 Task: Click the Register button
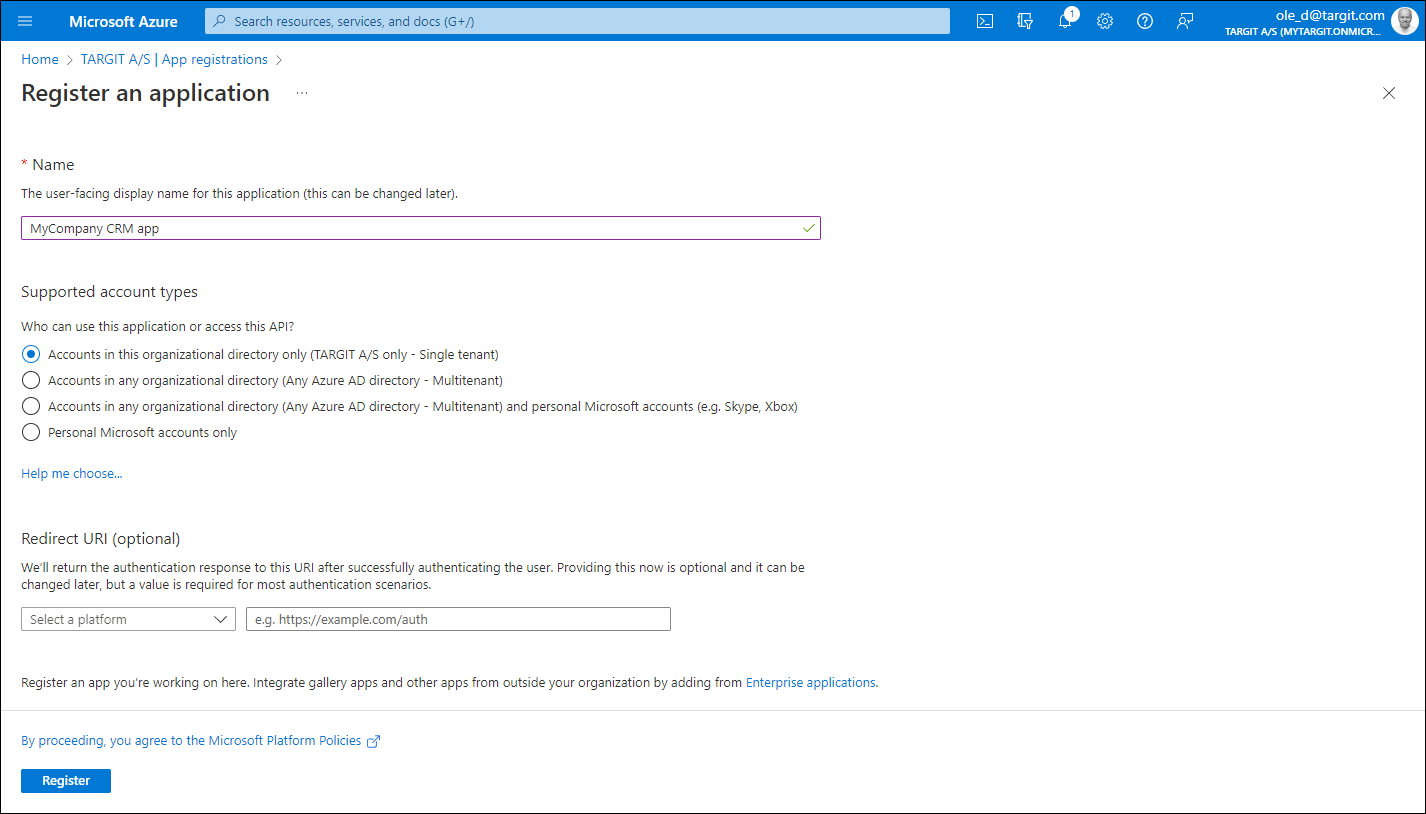66,780
